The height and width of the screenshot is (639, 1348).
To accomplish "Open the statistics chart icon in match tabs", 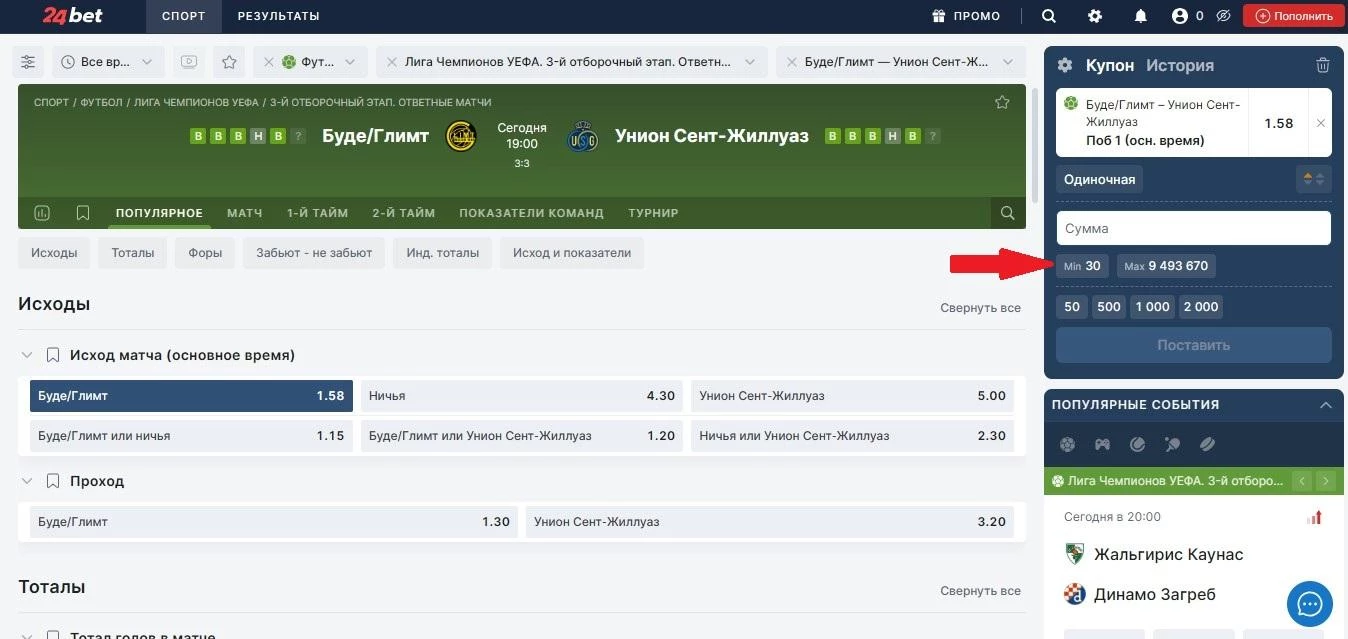I will (x=42, y=213).
